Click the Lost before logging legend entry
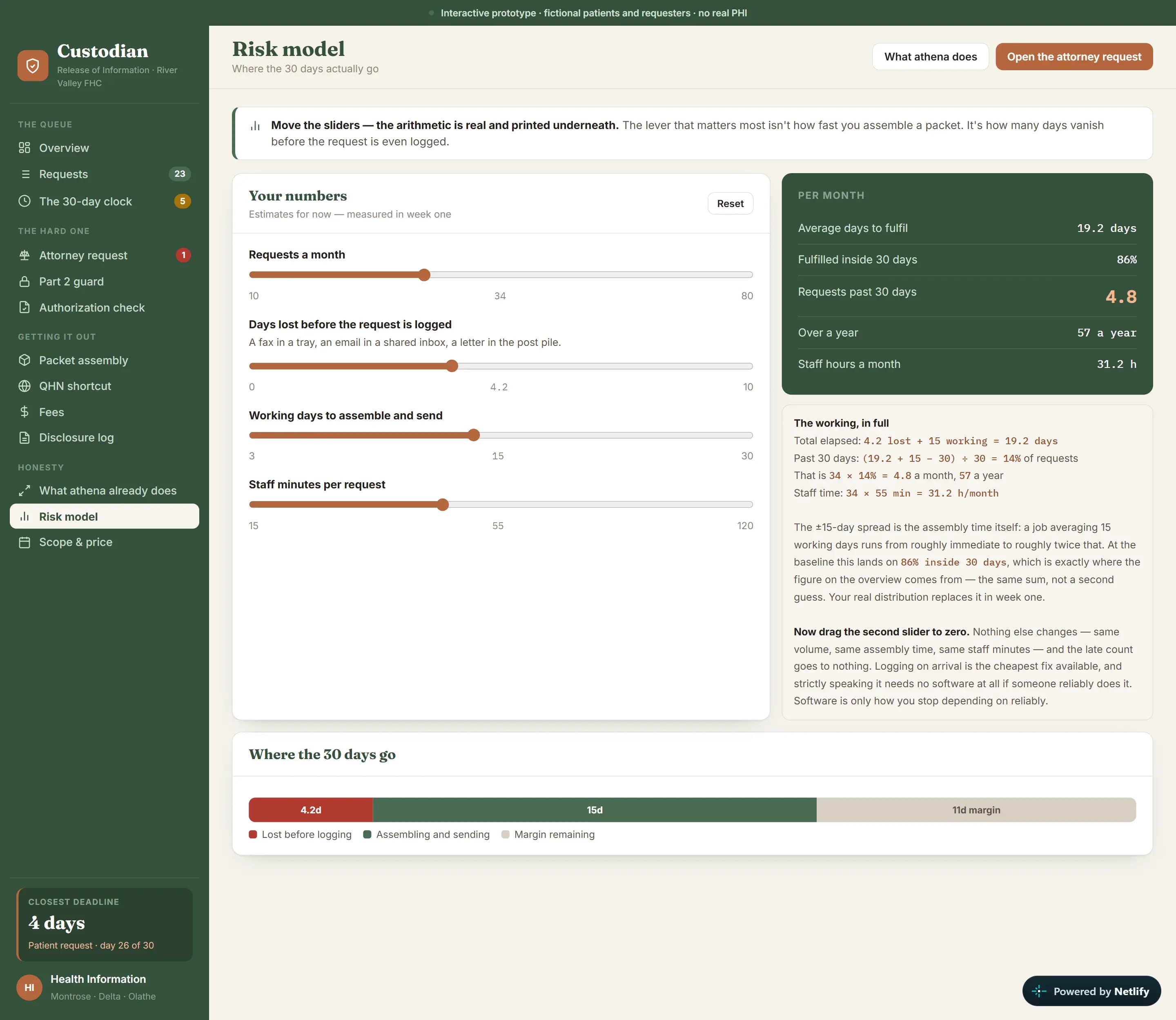1176x1020 pixels. pyautogui.click(x=301, y=835)
